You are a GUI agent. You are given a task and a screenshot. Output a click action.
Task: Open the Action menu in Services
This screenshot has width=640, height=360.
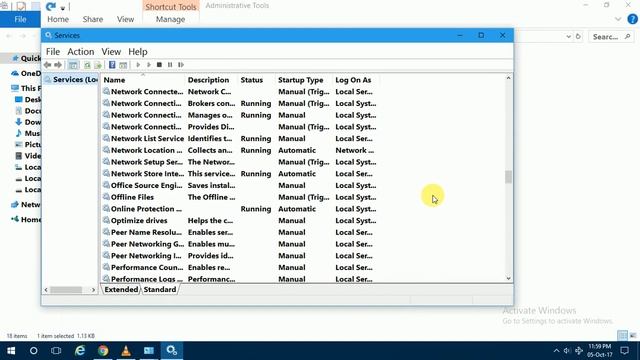coord(80,52)
